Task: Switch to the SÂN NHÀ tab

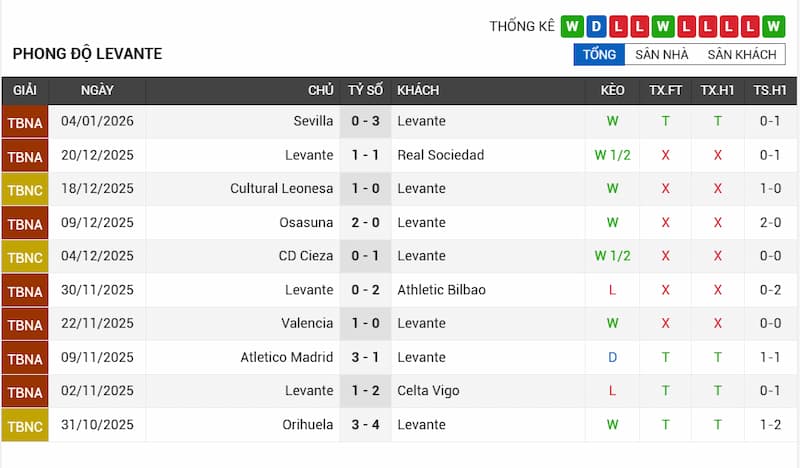Action: point(661,55)
